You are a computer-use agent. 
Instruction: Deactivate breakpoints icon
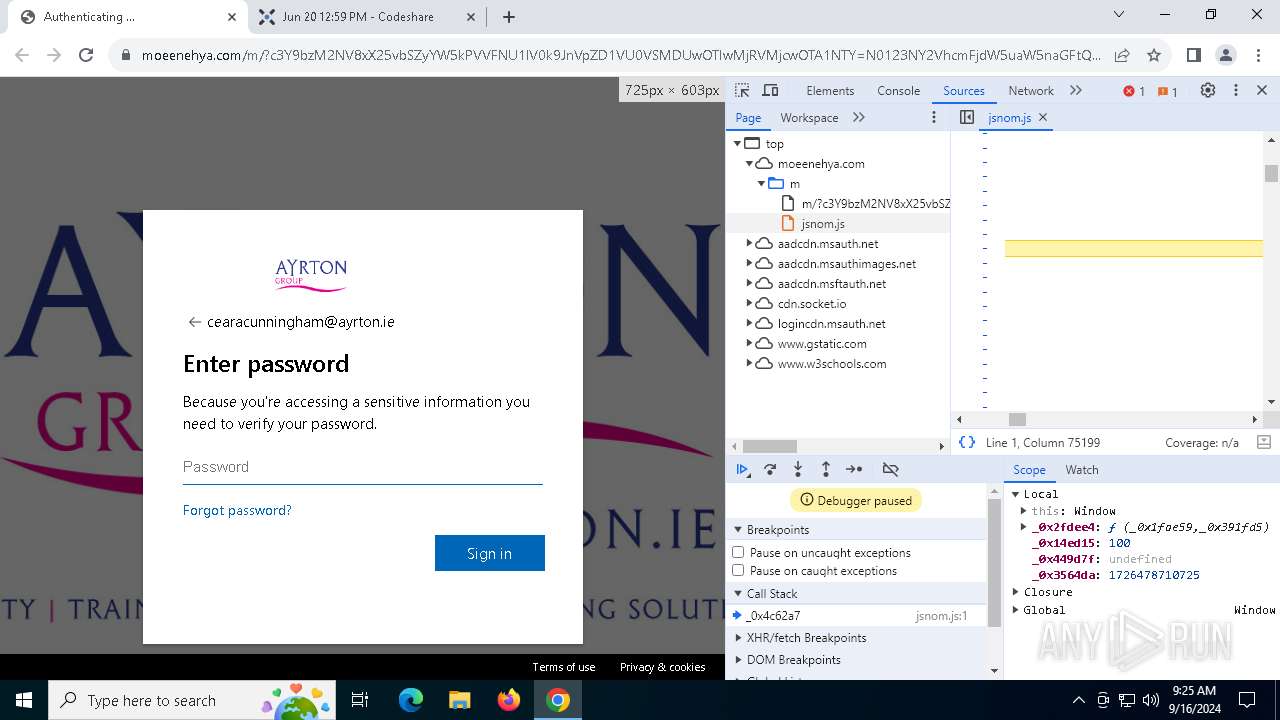click(891, 469)
